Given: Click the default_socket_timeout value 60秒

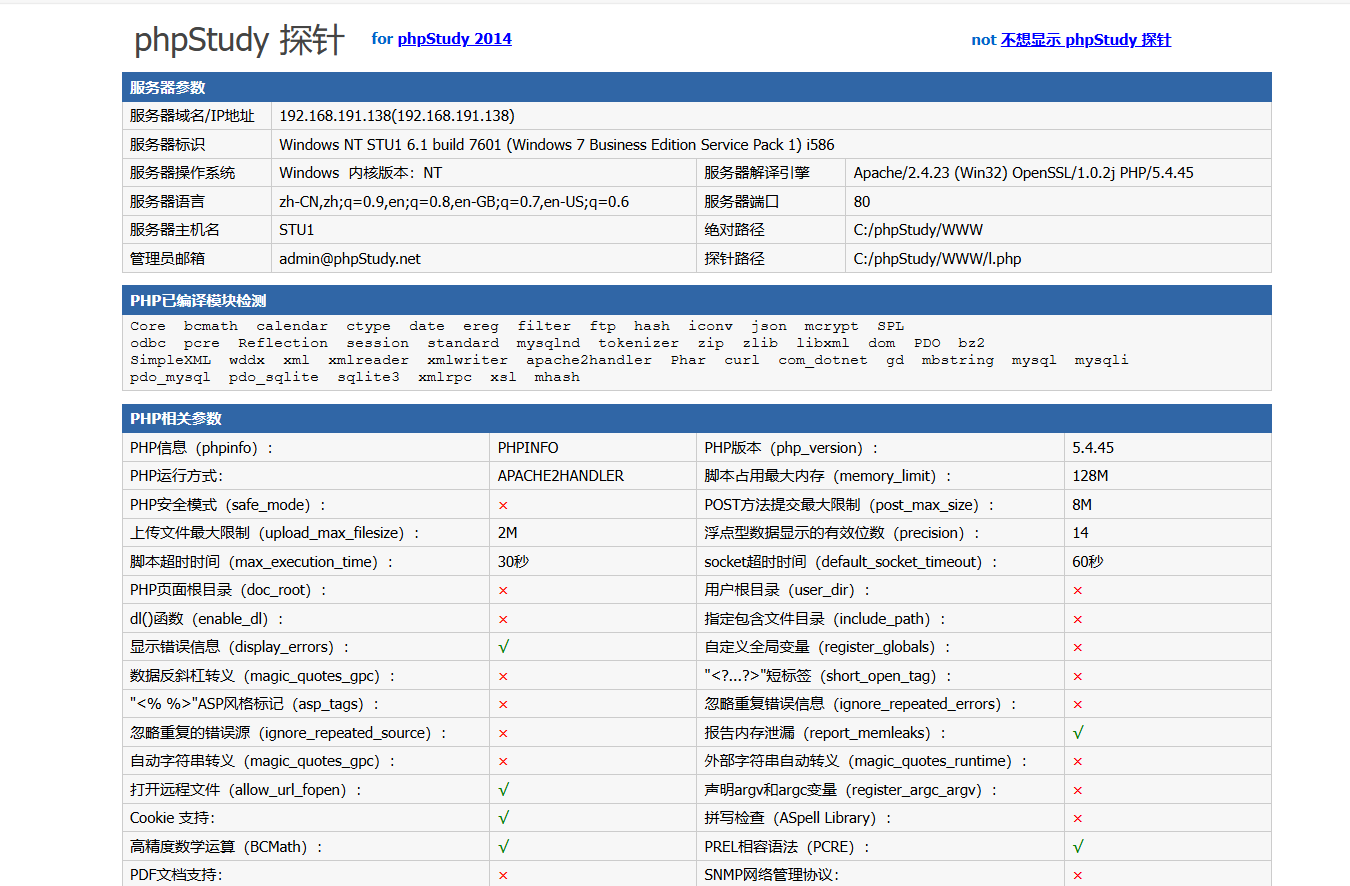Looking at the screenshot, I should [x=1088, y=562].
